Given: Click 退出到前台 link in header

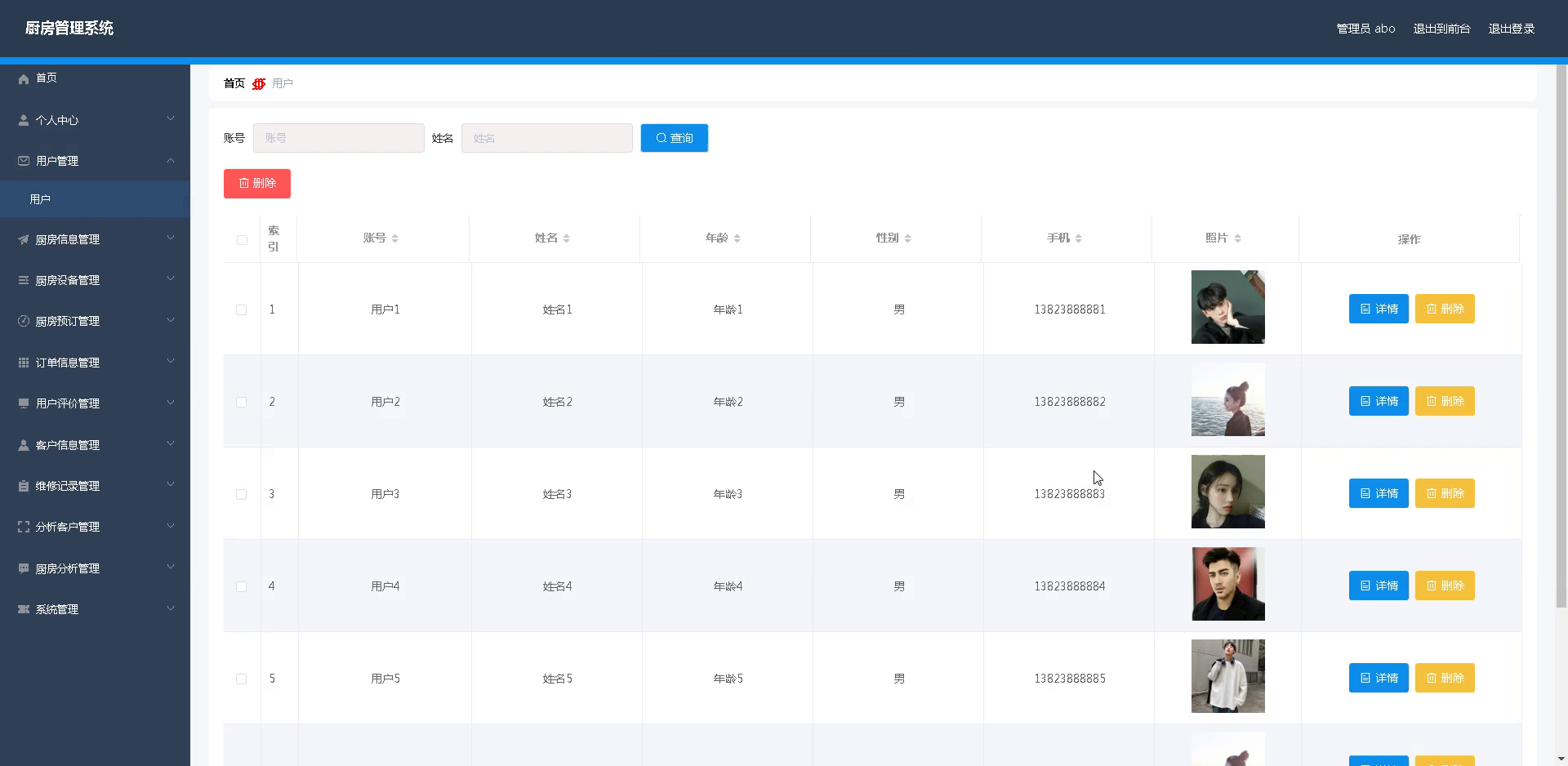Looking at the screenshot, I should [1441, 29].
